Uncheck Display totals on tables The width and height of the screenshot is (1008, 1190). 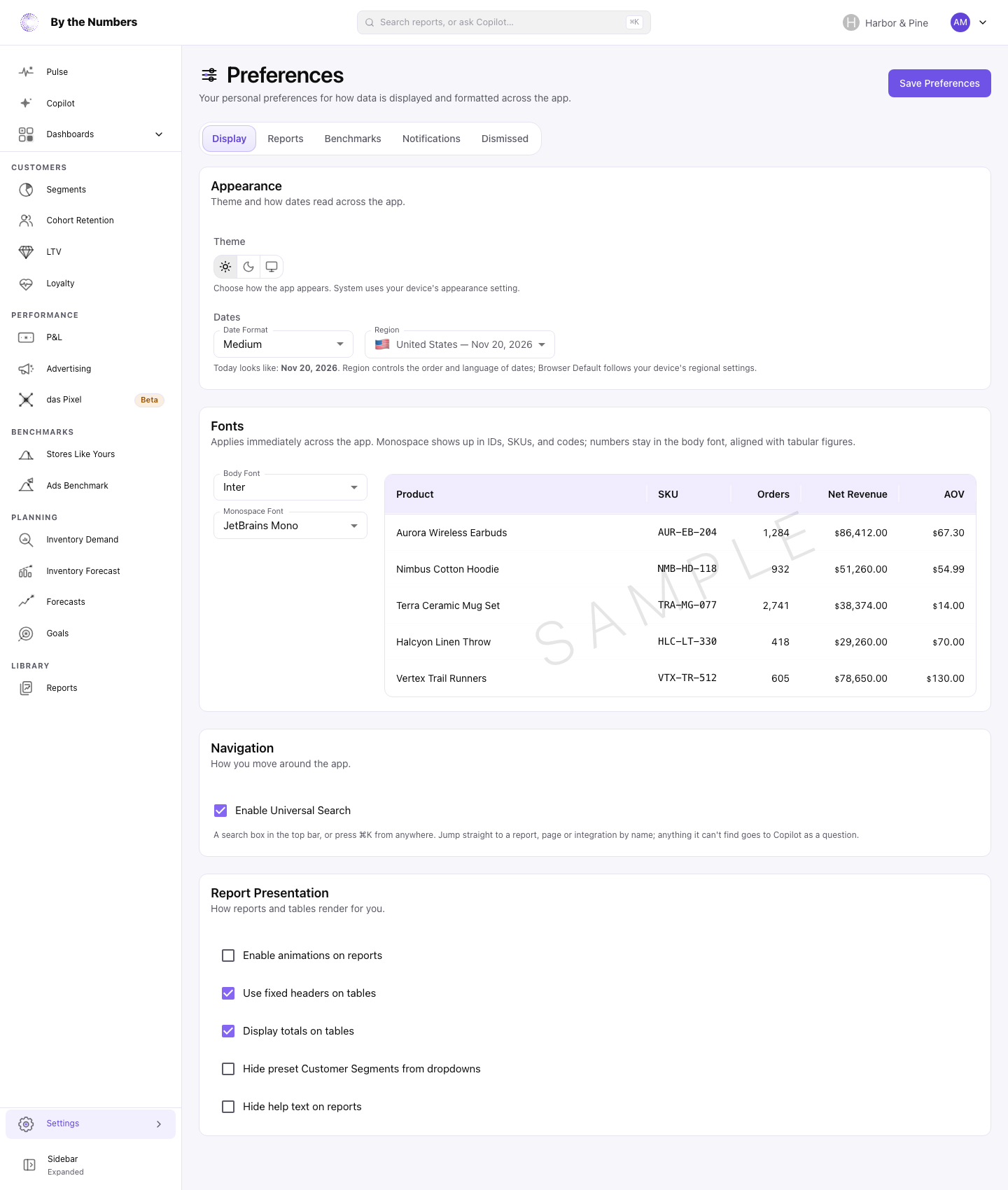coord(228,1031)
